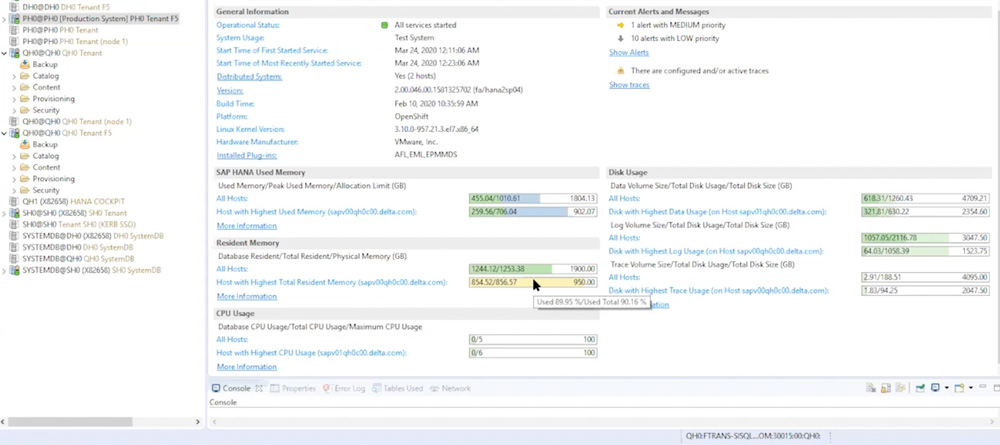Image resolution: width=1000 pixels, height=445 pixels.
Task: Click the Display Selected Console monitor icon
Action: click(x=935, y=388)
